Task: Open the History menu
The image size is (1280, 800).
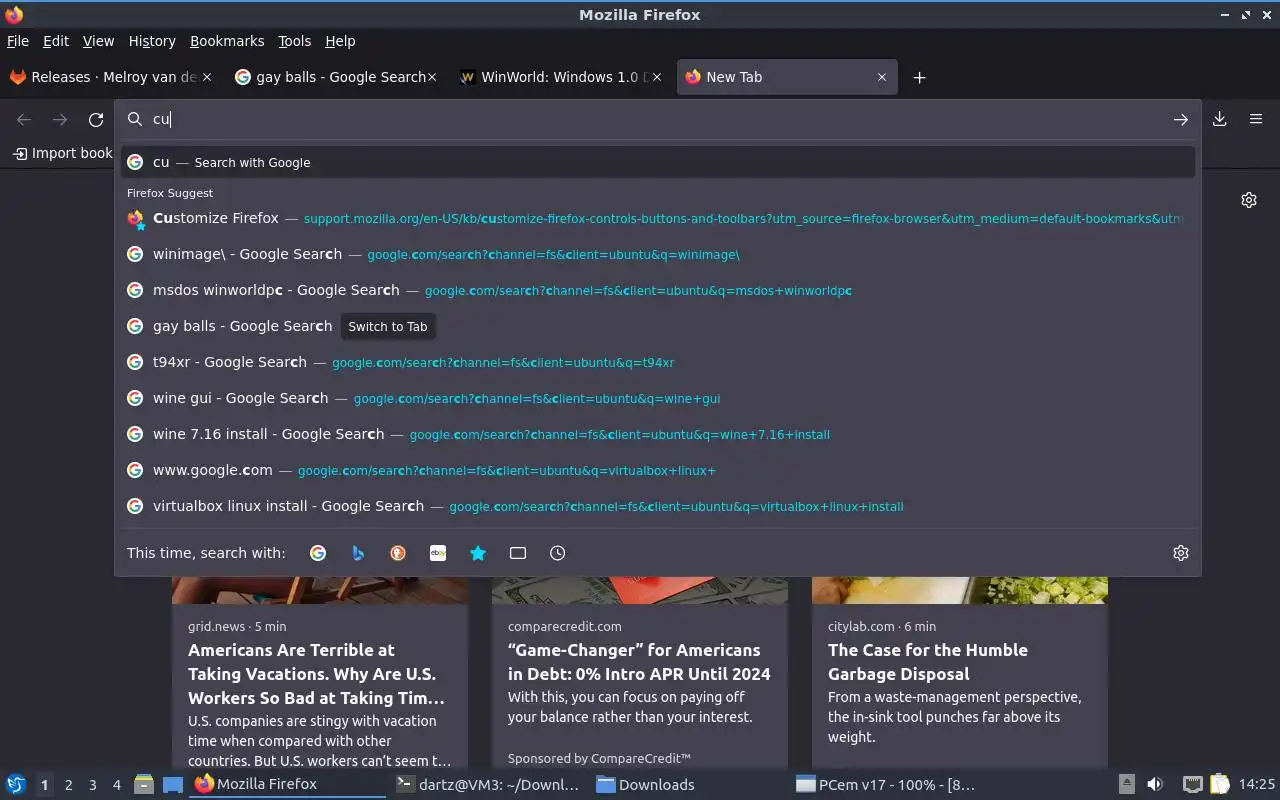Action: point(152,41)
